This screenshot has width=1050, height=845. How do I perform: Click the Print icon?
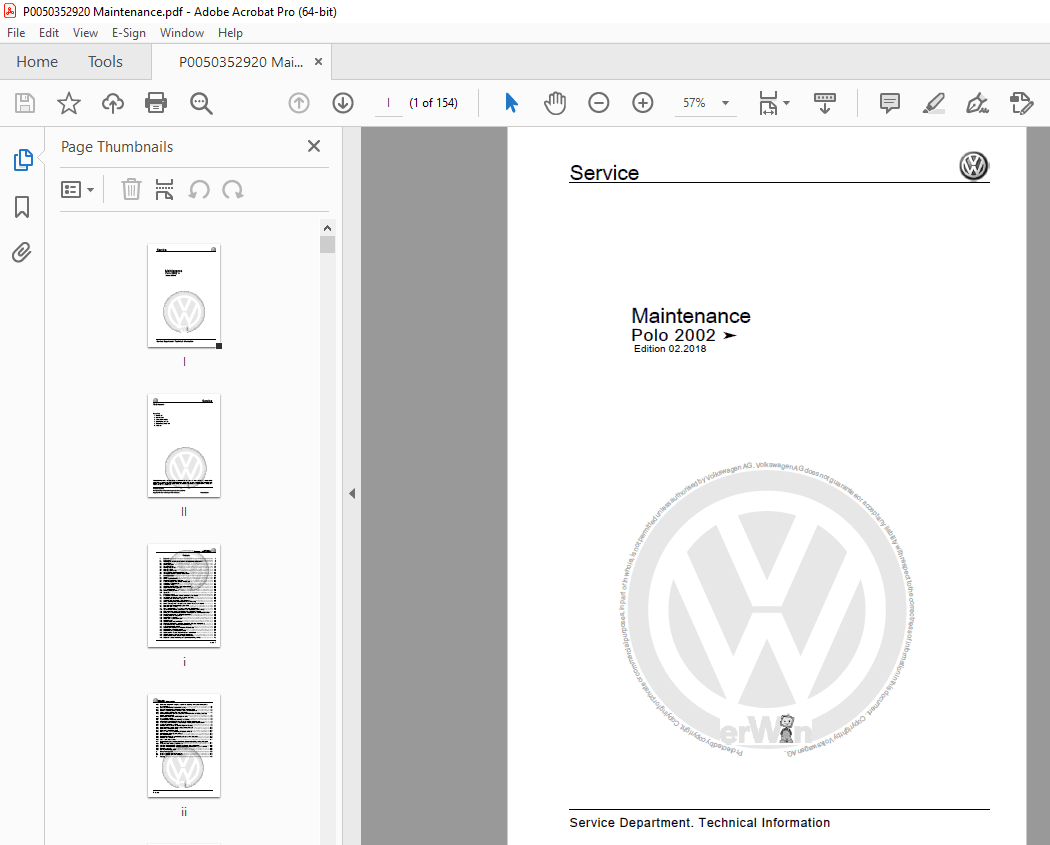click(x=156, y=103)
